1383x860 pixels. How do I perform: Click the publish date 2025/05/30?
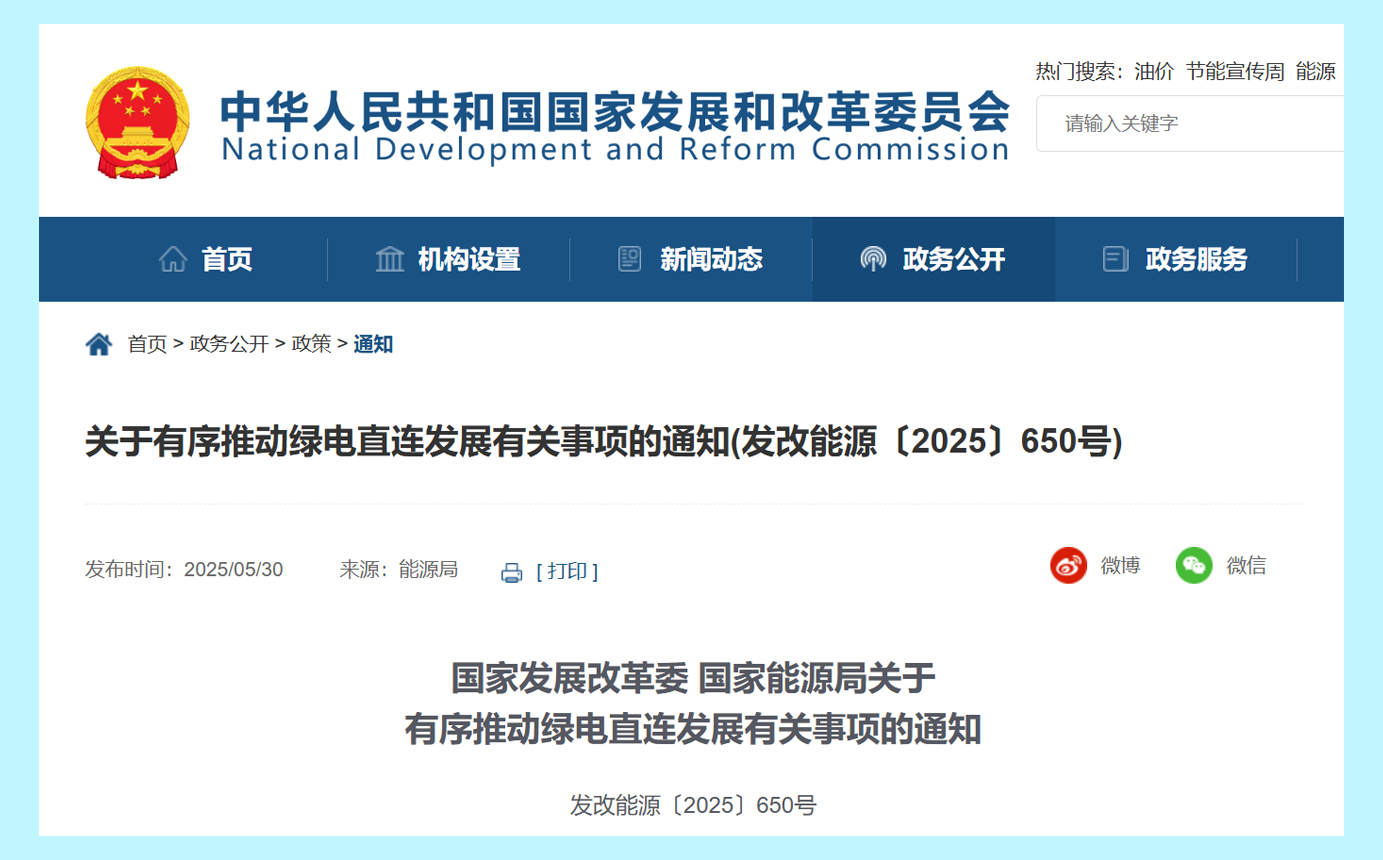click(233, 570)
